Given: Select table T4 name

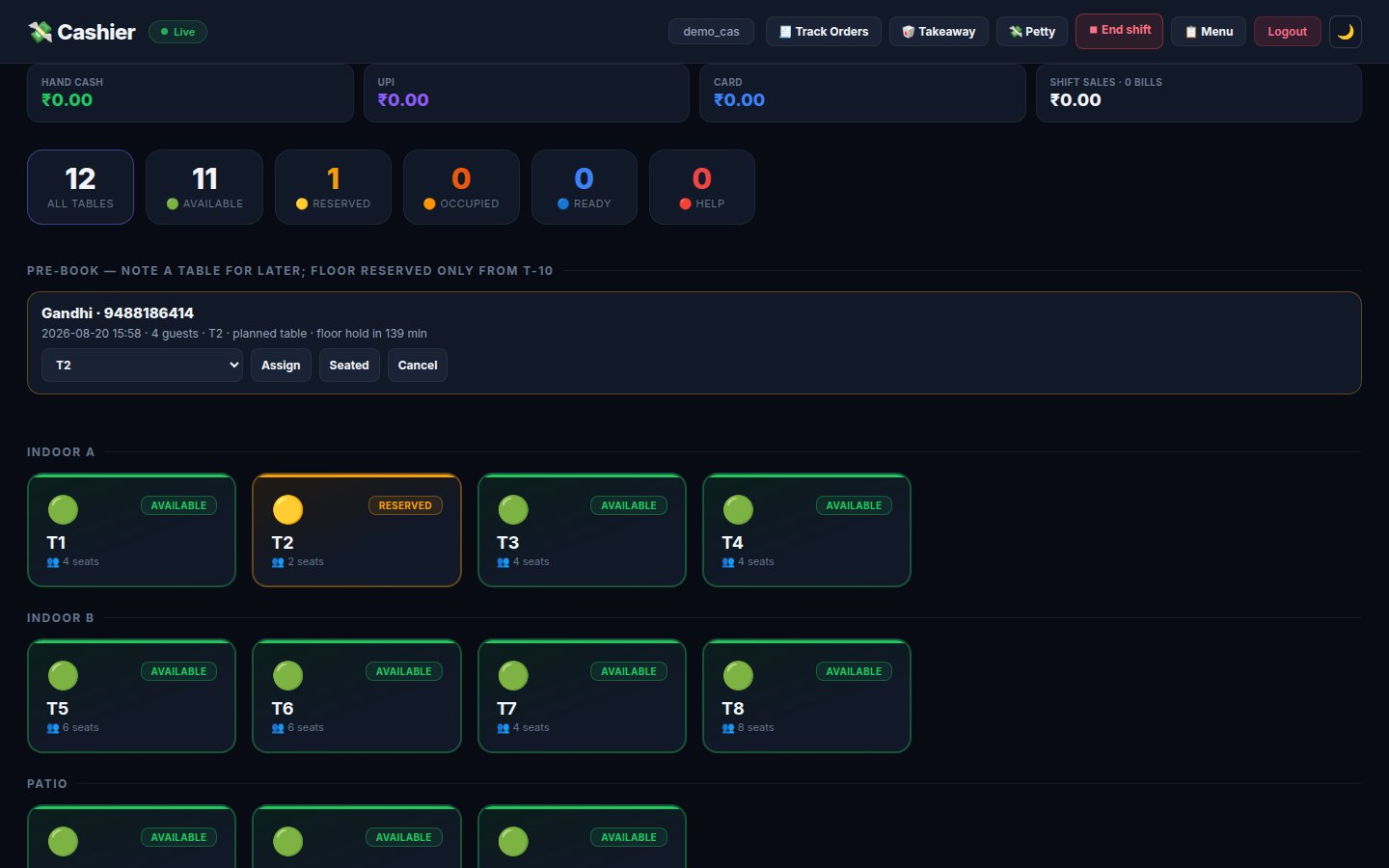Looking at the screenshot, I should point(733,543).
